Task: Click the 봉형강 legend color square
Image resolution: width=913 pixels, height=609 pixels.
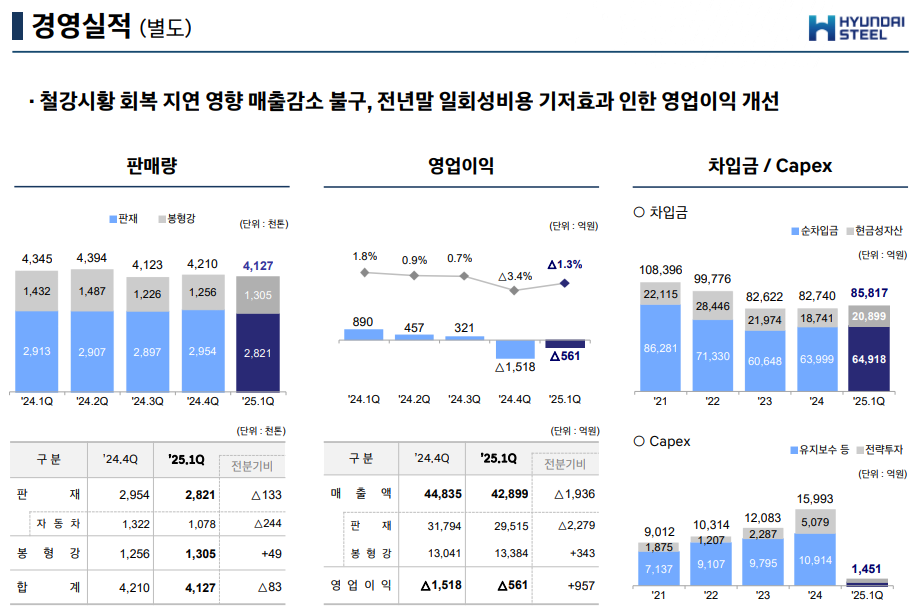Action: (160, 218)
